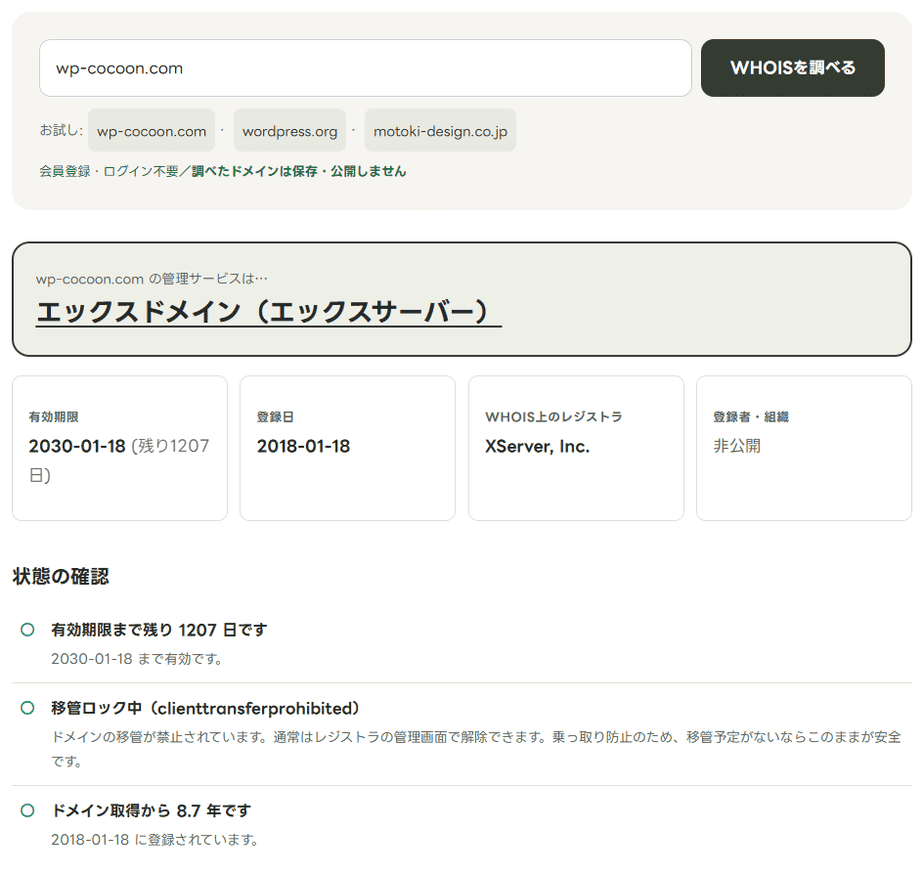924x874 pixels.
Task: Click the domain search input field
Action: click(x=365, y=68)
